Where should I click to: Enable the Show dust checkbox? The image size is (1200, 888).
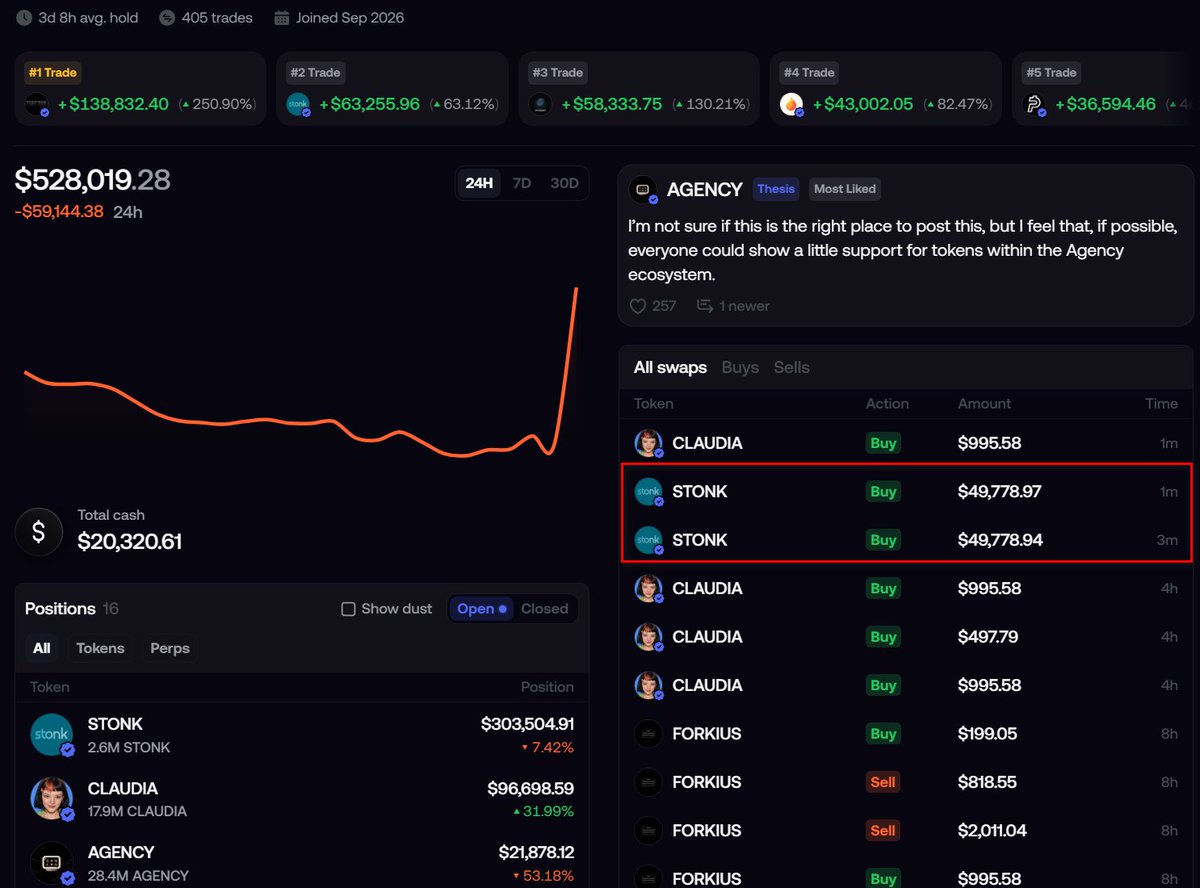348,609
